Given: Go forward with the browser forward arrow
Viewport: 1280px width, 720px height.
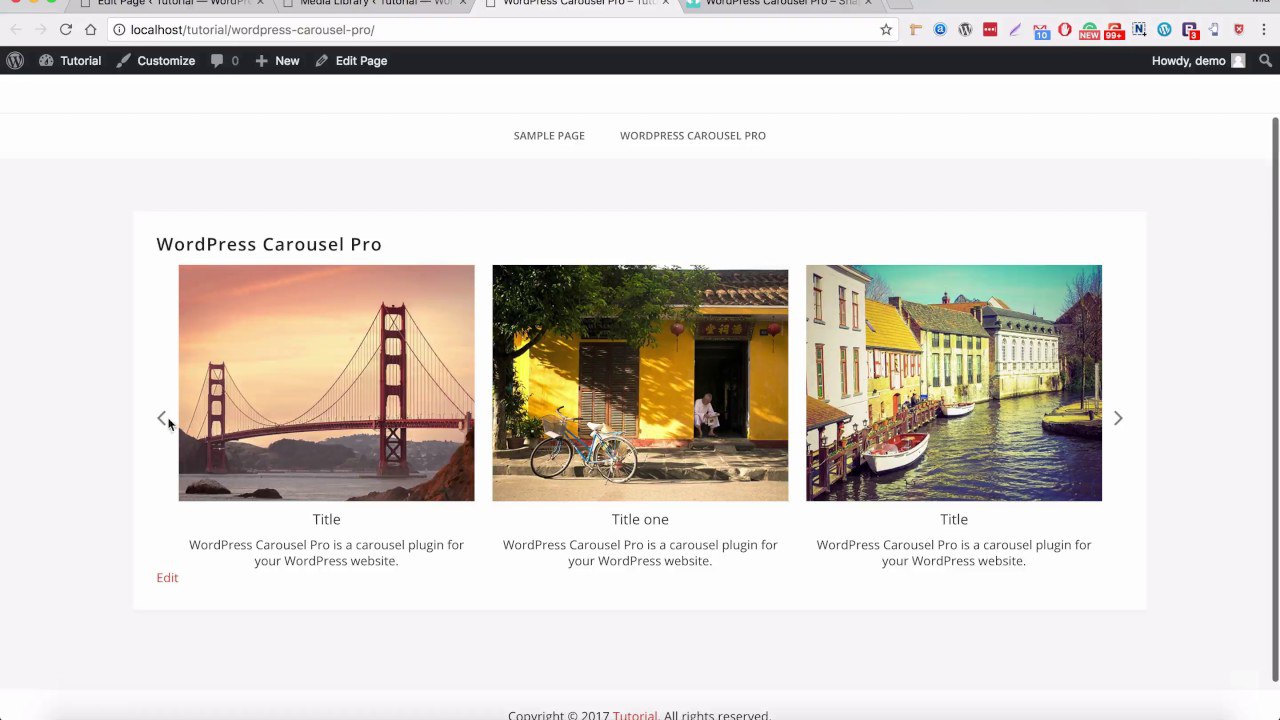Looking at the screenshot, I should pos(40,30).
